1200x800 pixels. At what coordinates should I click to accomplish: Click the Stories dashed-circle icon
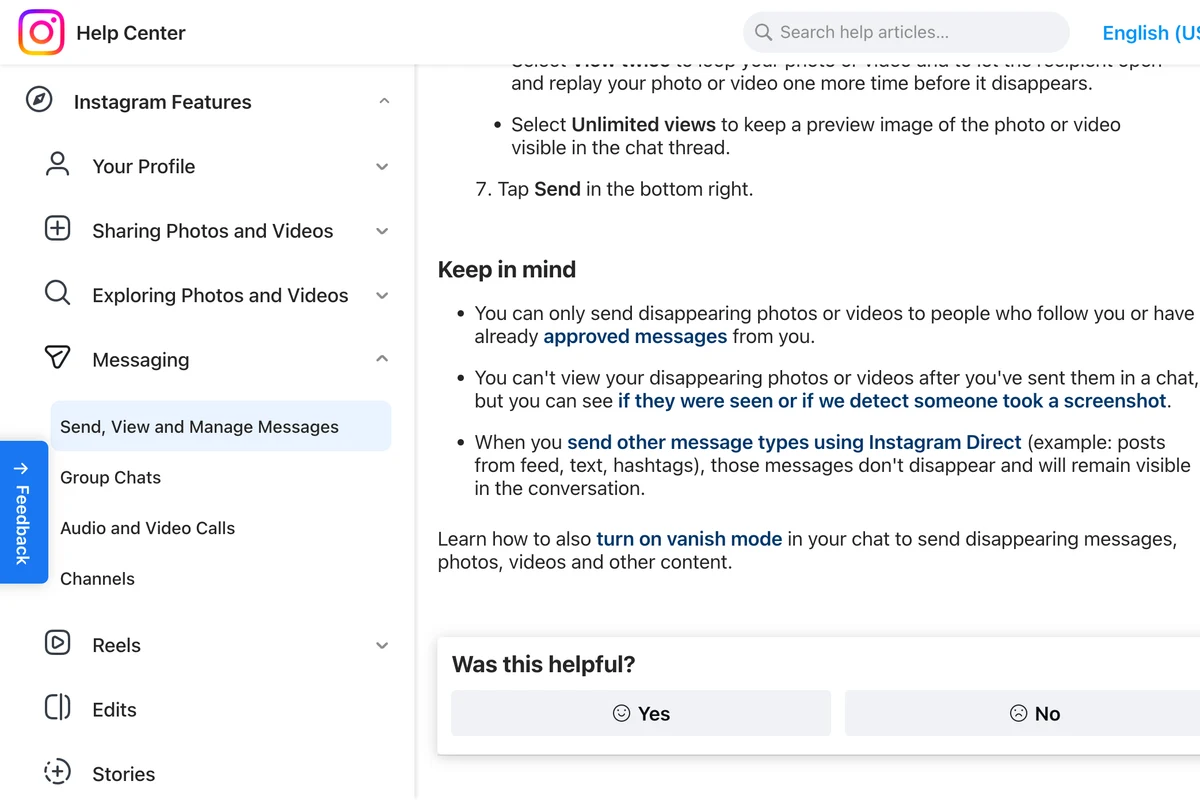58,772
